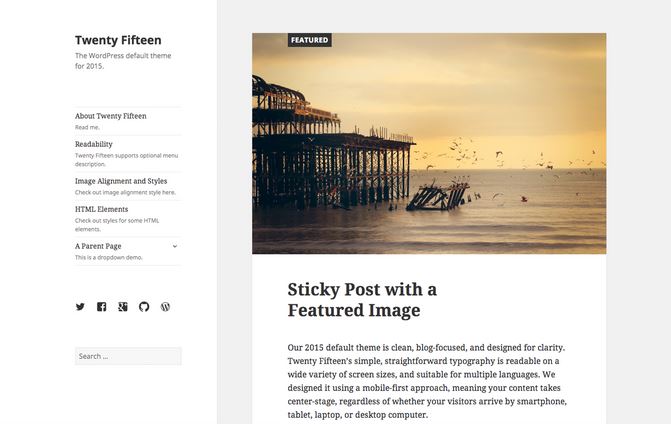Click the post excerpt paragraph text
Image resolution: width=671 pixels, height=424 pixels.
tap(427, 381)
